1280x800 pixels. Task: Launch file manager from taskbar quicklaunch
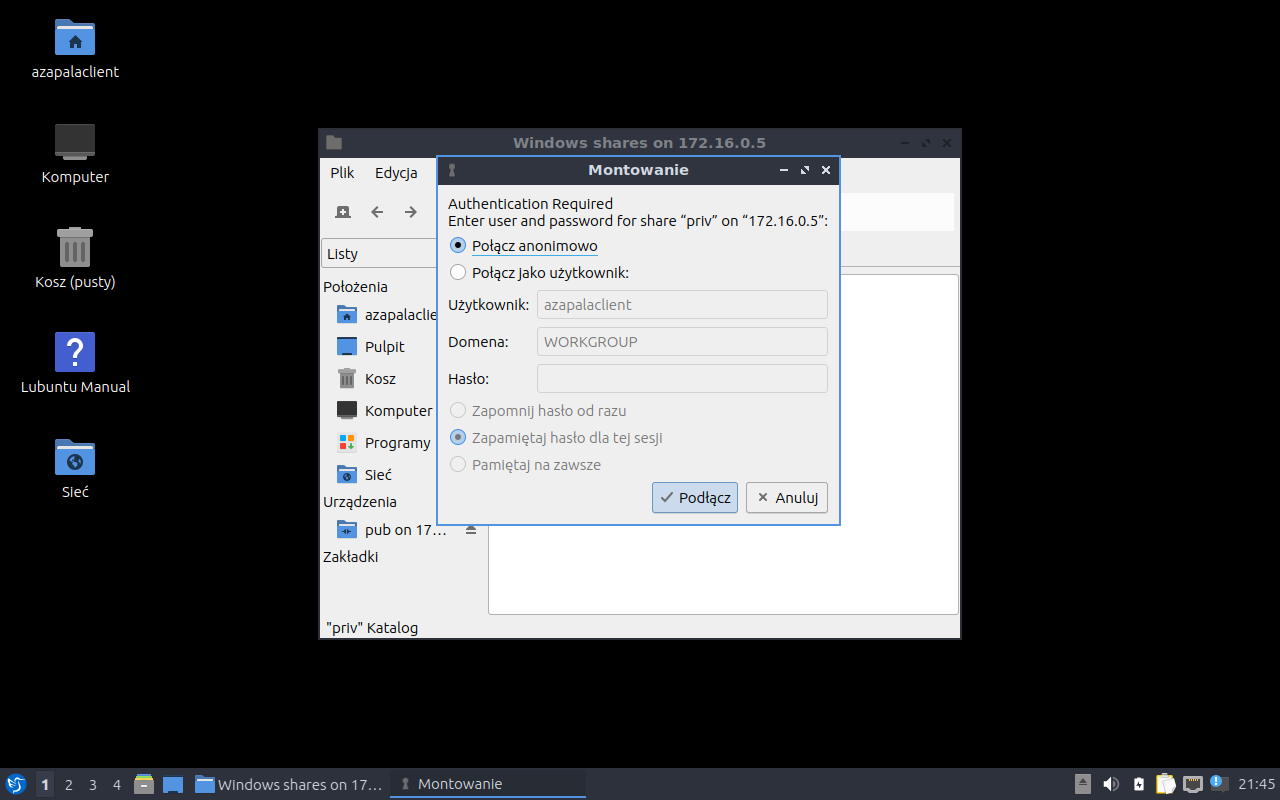tap(144, 784)
